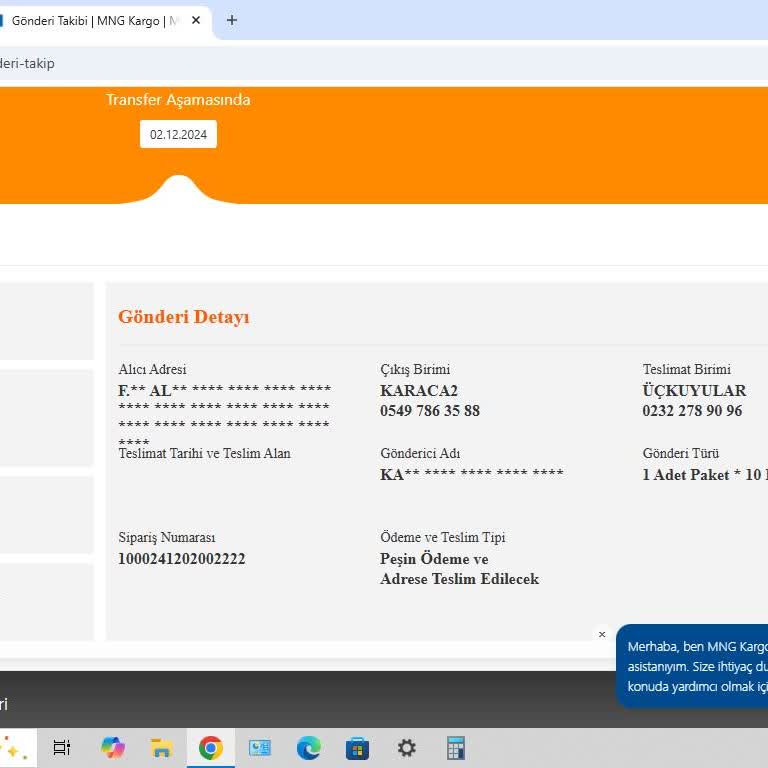The height and width of the screenshot is (768, 768).
Task: Open the Control Panel taskbar icon
Action: pos(260,748)
